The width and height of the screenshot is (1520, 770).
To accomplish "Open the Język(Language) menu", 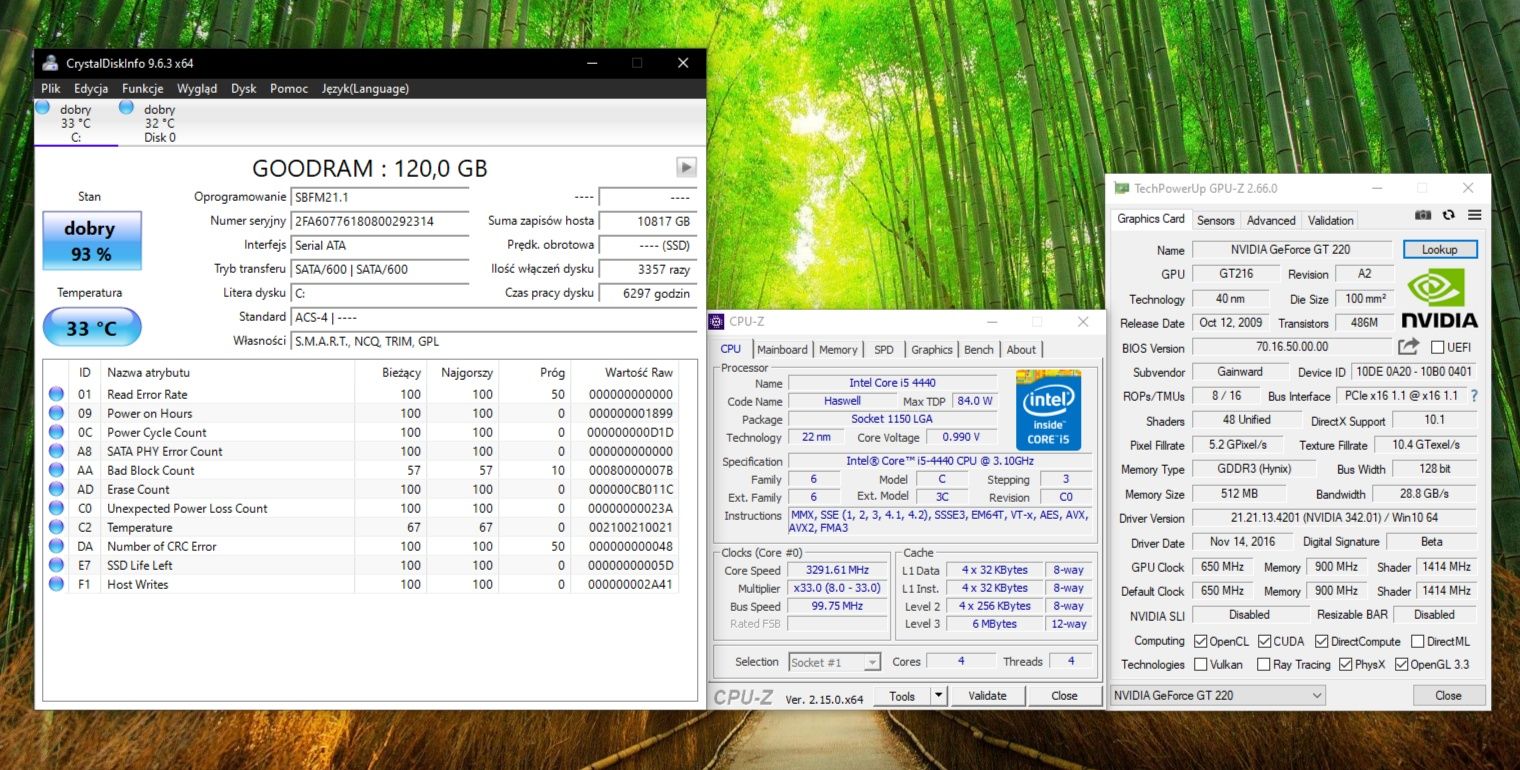I will pos(365,88).
